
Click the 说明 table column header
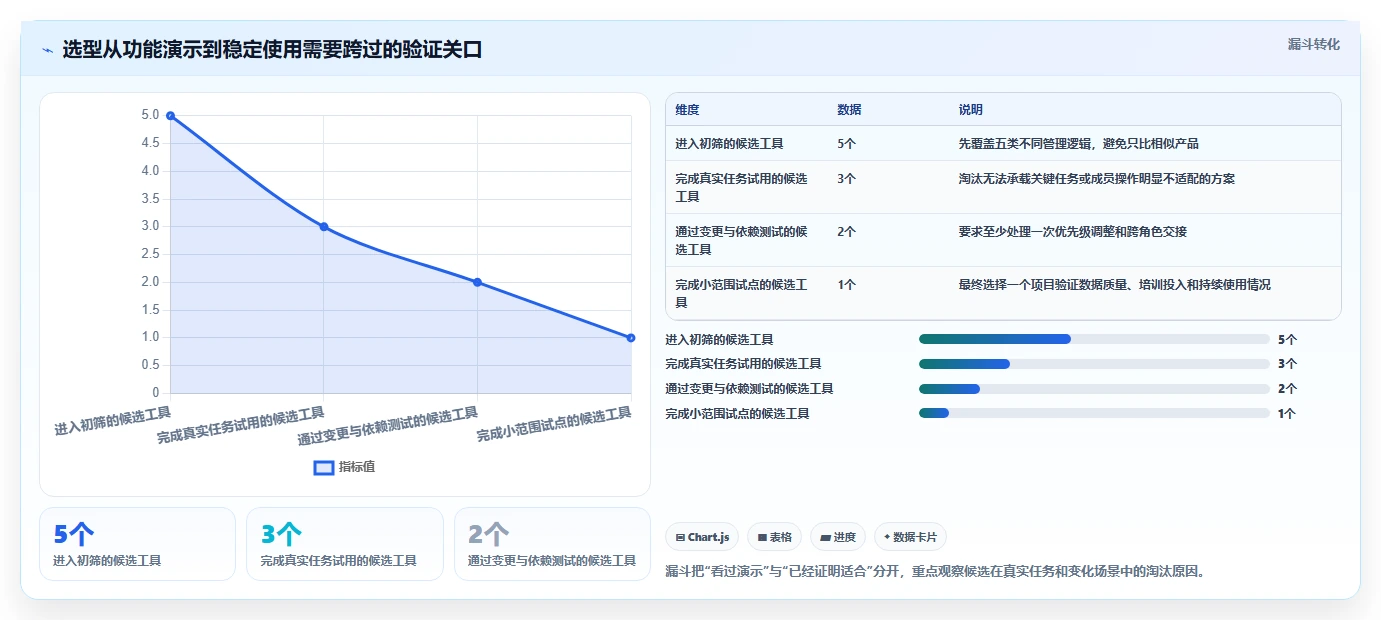point(970,110)
